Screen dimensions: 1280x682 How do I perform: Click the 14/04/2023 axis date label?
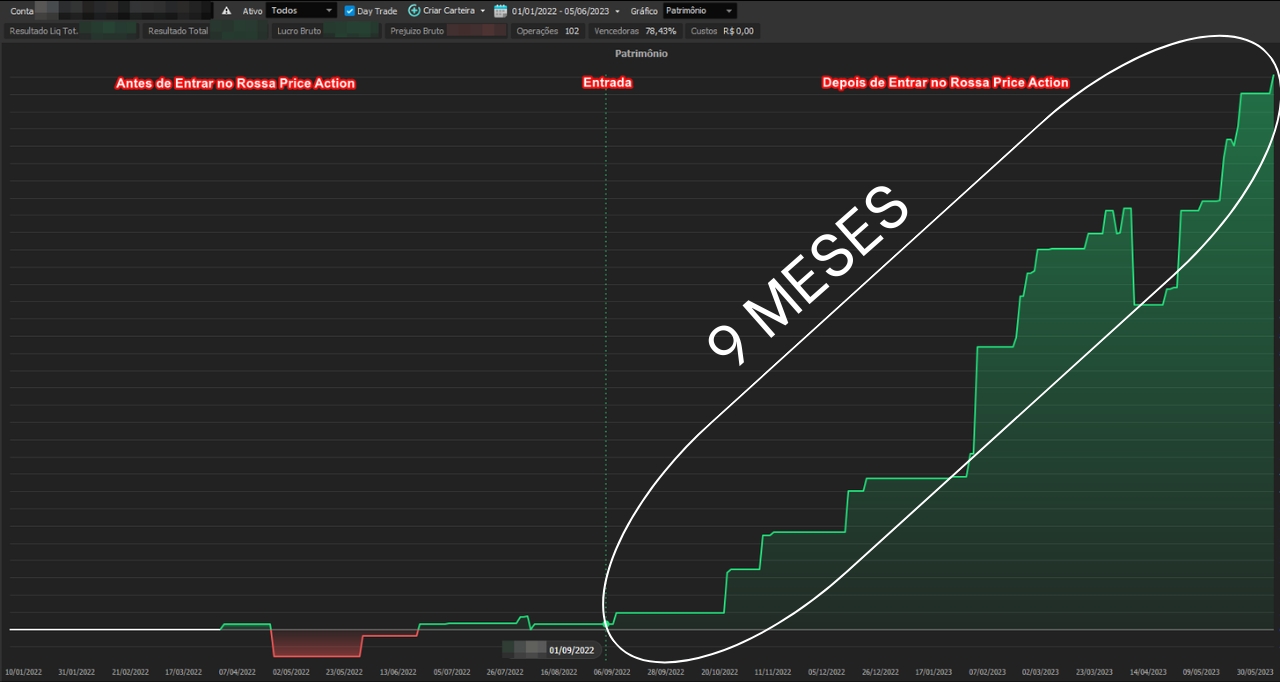(x=1148, y=672)
